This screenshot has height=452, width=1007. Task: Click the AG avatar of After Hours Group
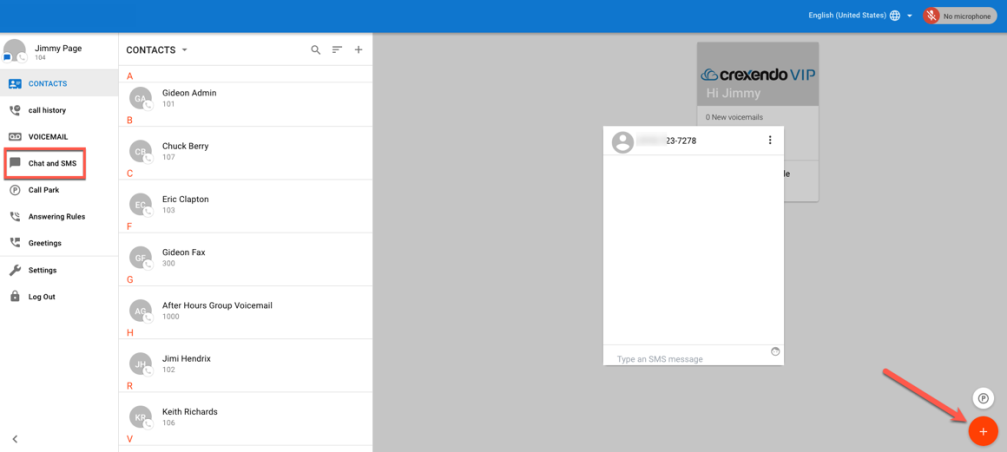coord(141,311)
